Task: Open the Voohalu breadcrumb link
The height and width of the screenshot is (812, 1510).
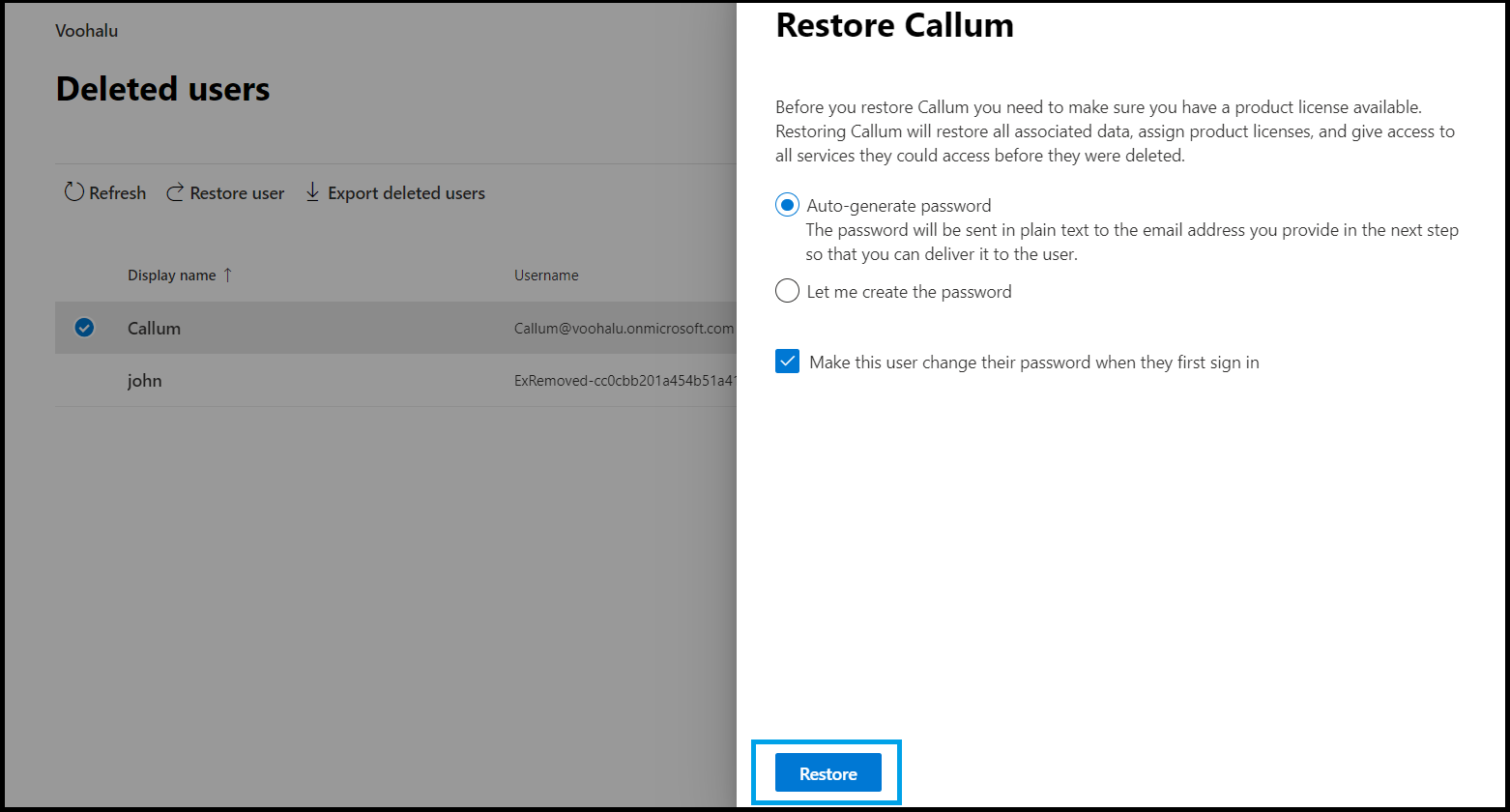Action: coord(86,30)
